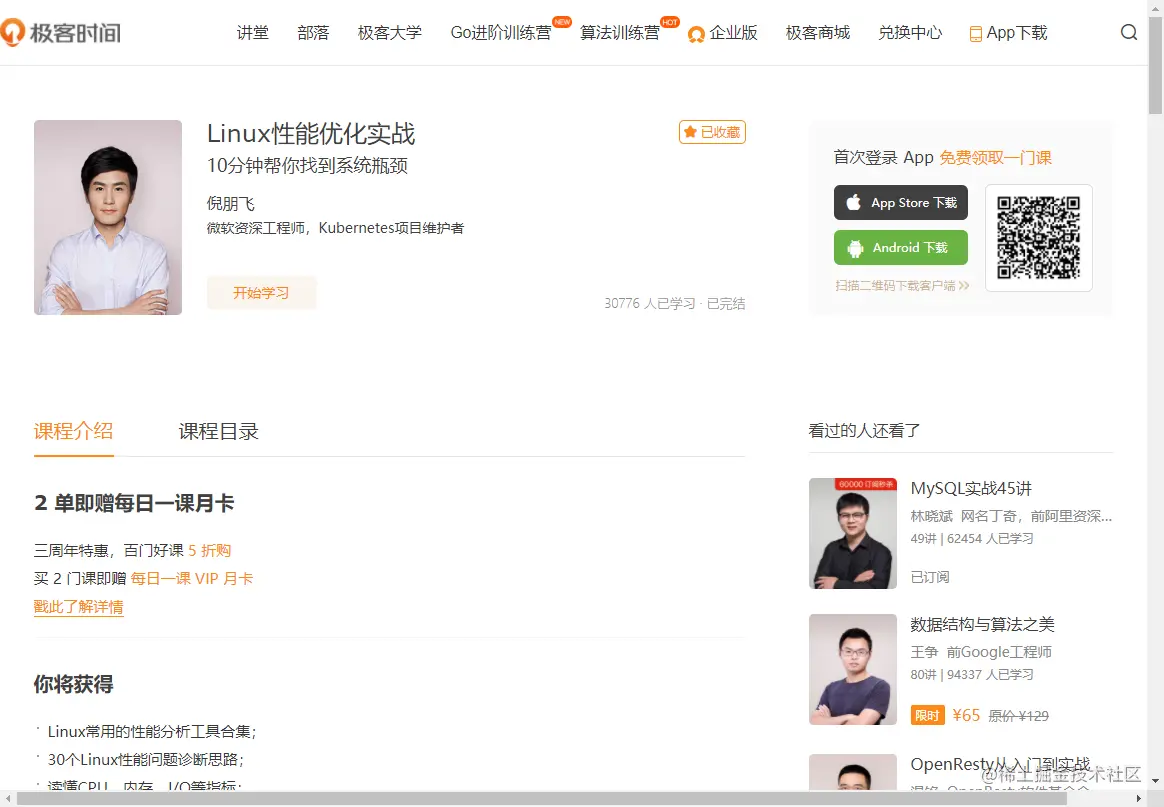The height and width of the screenshot is (807, 1164).
Task: Click 扫描二维码下载客户端 link
Action: [x=902, y=285]
